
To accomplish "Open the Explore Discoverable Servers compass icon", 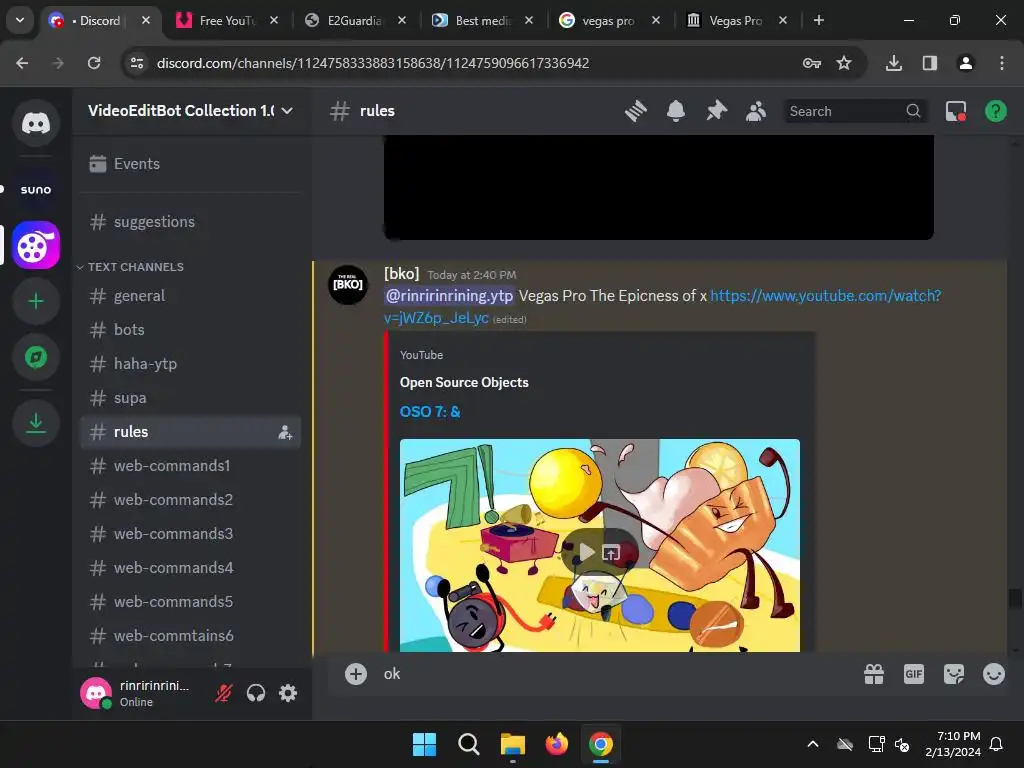I will click(36, 357).
